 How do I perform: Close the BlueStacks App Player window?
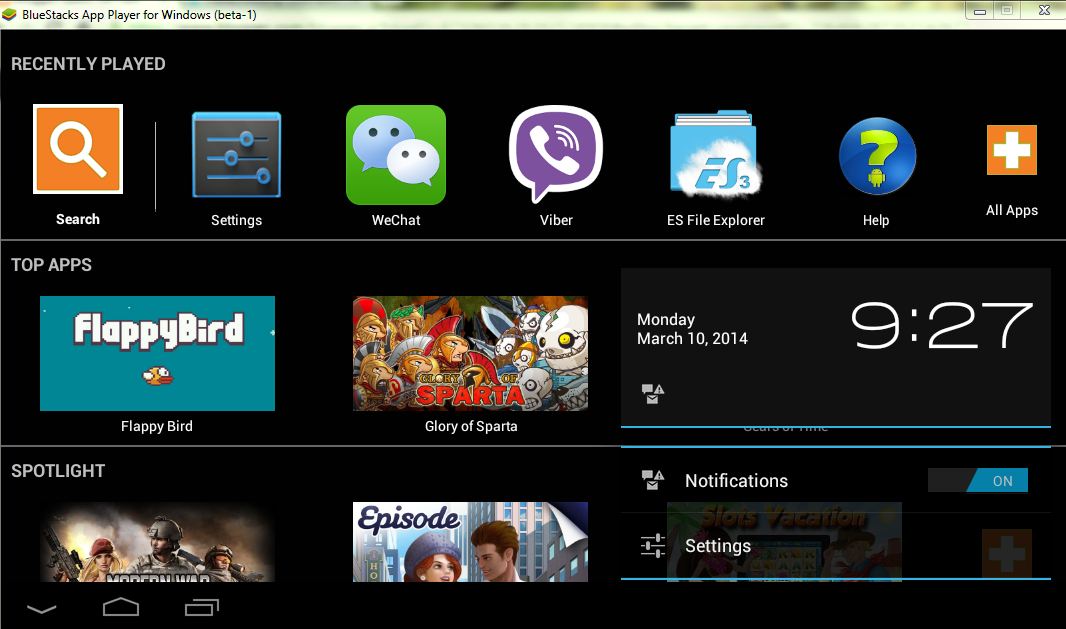[1044, 10]
